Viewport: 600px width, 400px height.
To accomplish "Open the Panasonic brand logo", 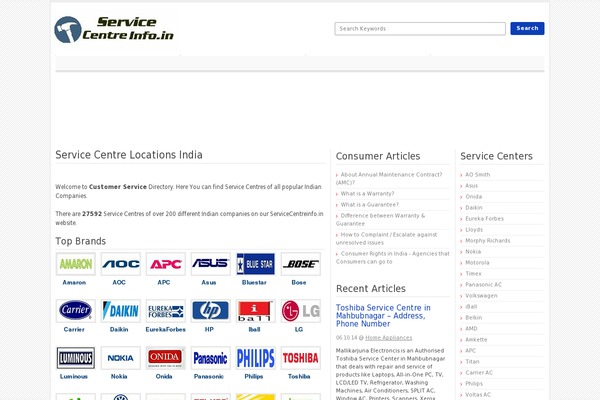I will (x=210, y=358).
